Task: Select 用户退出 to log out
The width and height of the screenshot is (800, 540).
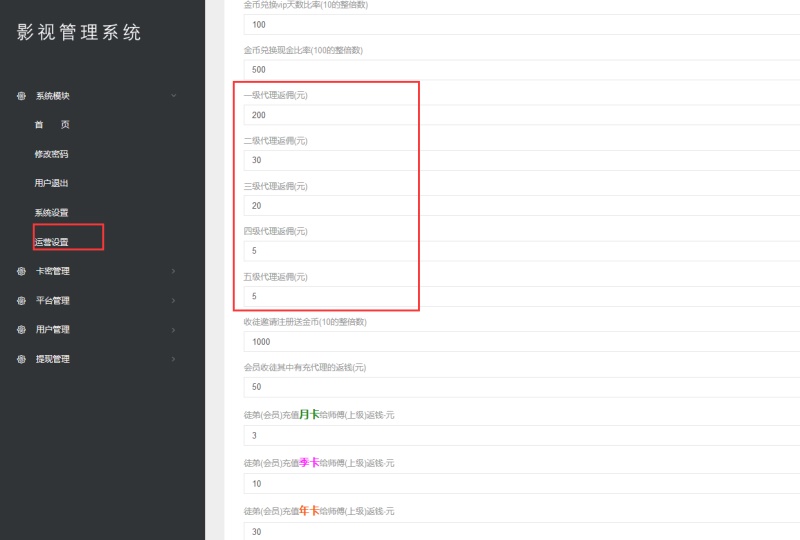Action: click(x=52, y=183)
